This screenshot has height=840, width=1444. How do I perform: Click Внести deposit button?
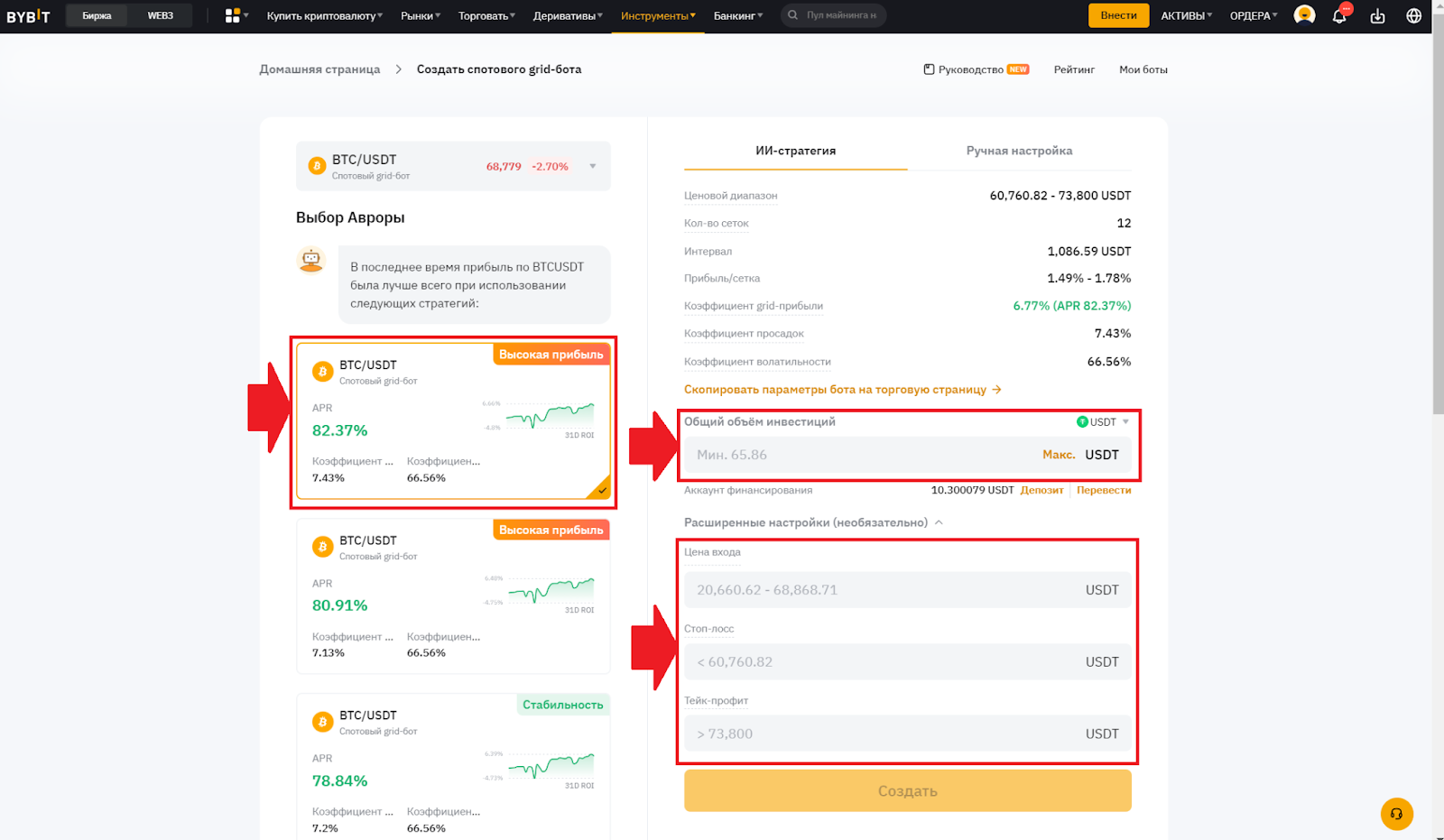tap(1119, 15)
